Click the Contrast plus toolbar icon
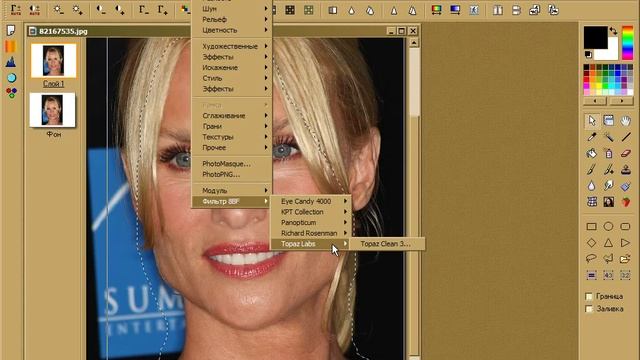 [x=120, y=10]
